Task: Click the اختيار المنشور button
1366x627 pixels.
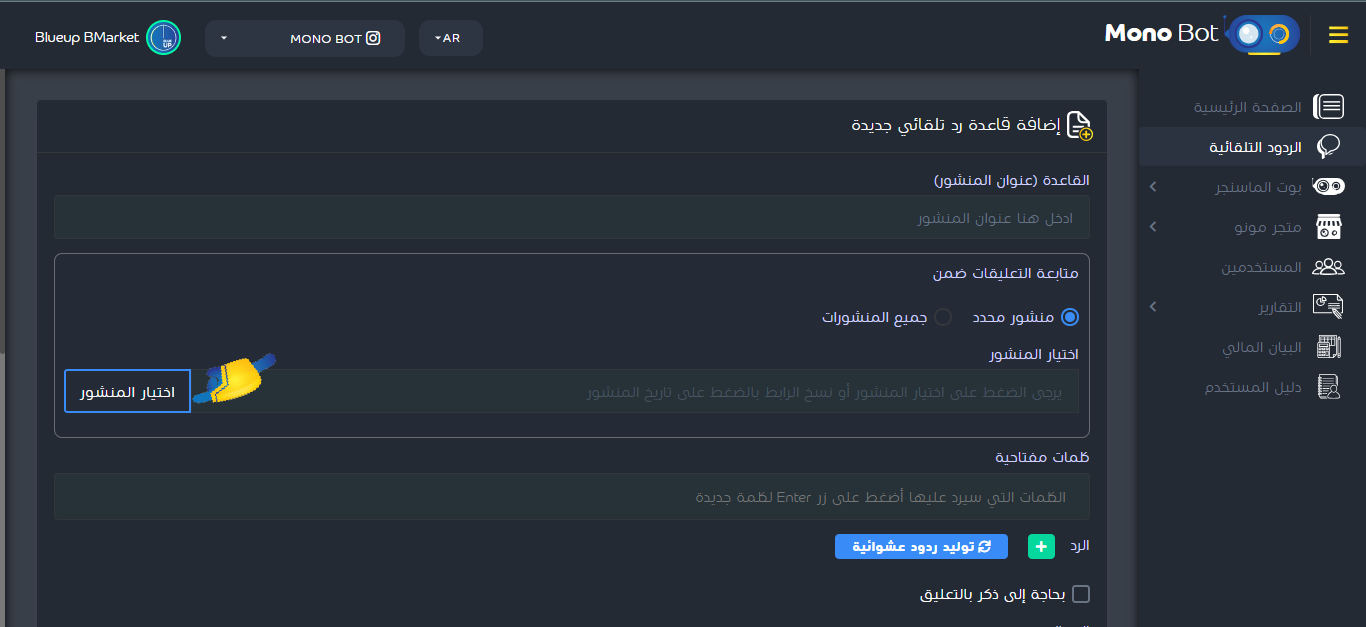Action: pyautogui.click(x=127, y=390)
